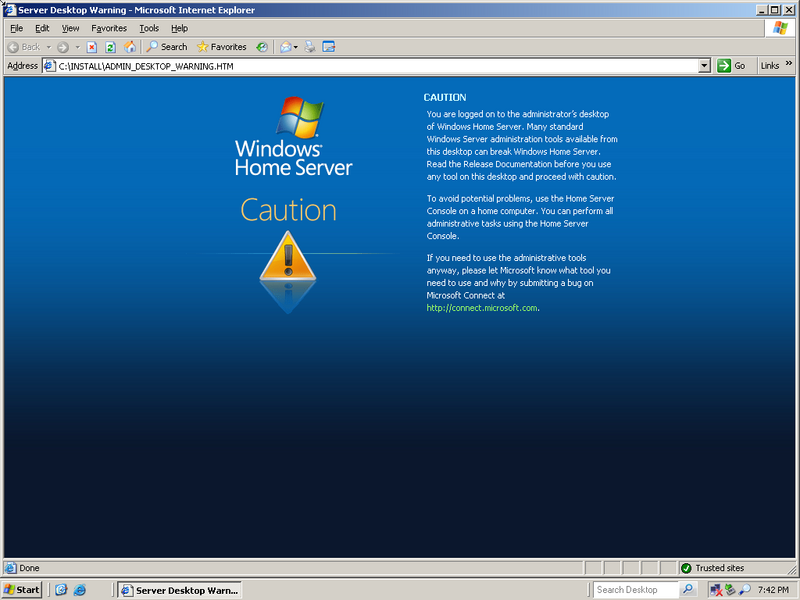Click the Edit page toolbar icon
Screen dimensions: 800x600
click(329, 47)
